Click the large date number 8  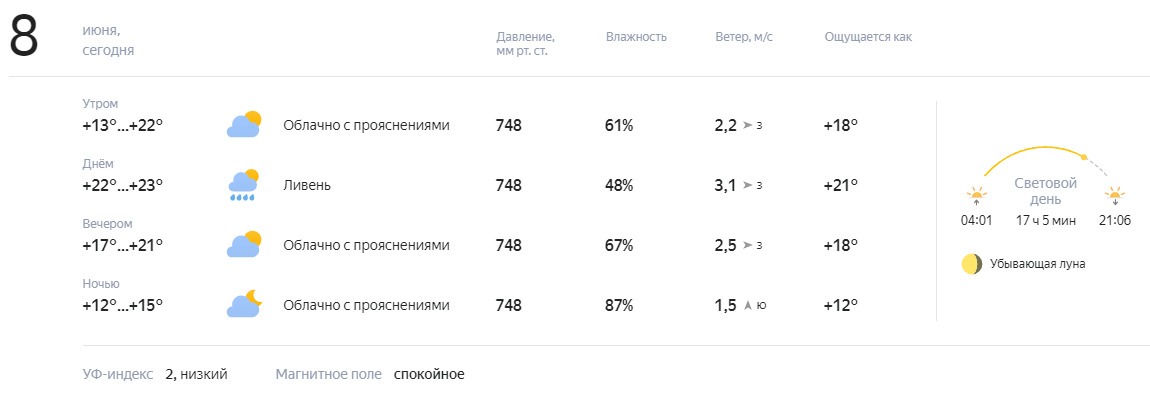tap(23, 37)
